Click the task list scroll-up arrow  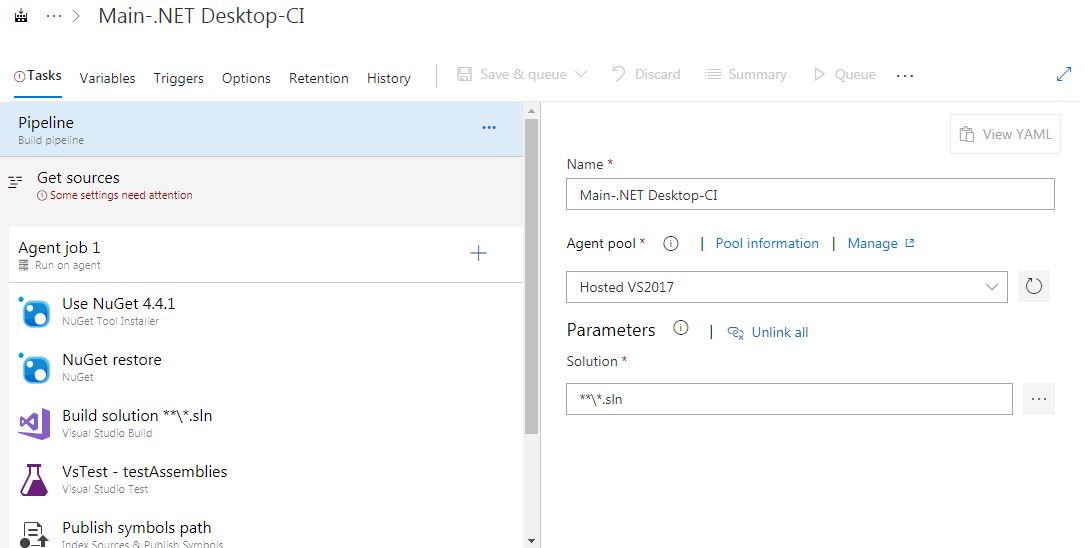pyautogui.click(x=531, y=111)
